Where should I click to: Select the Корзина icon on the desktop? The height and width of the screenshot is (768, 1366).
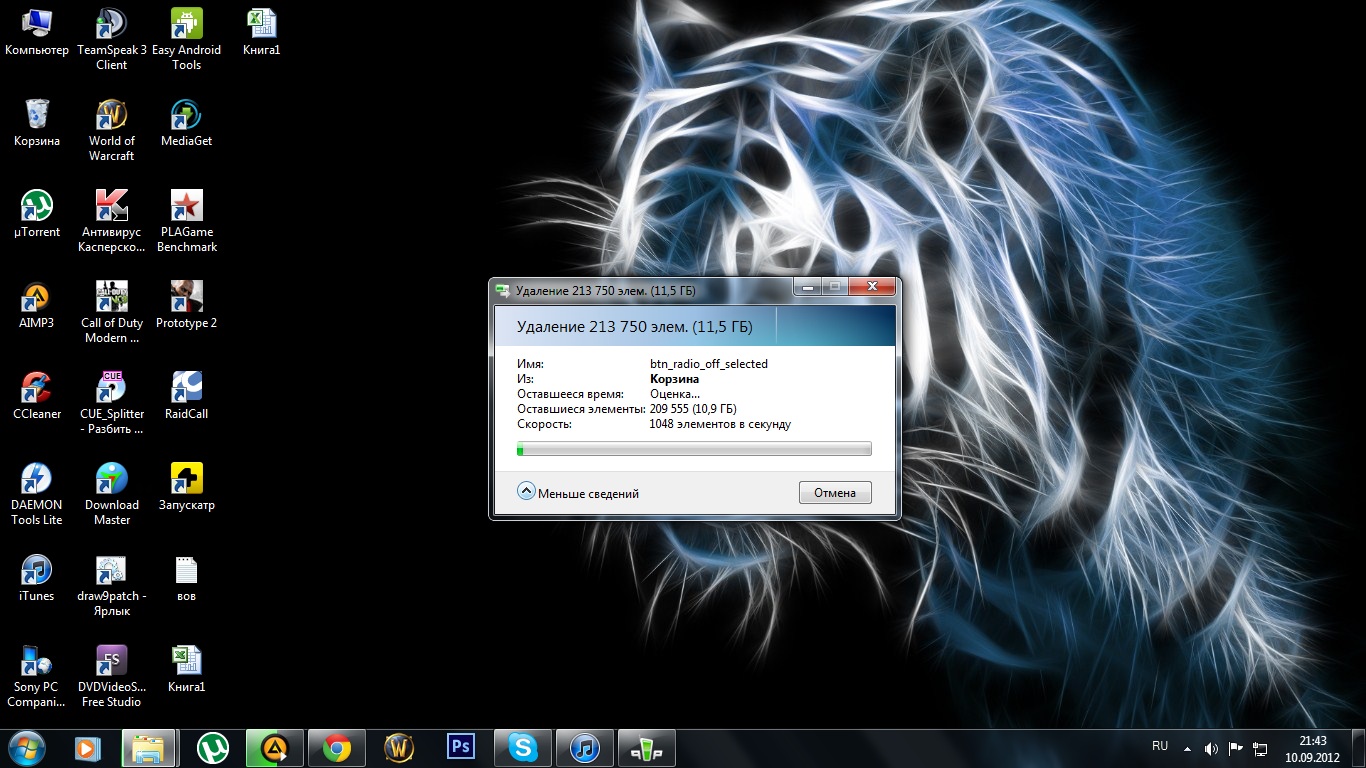37,123
